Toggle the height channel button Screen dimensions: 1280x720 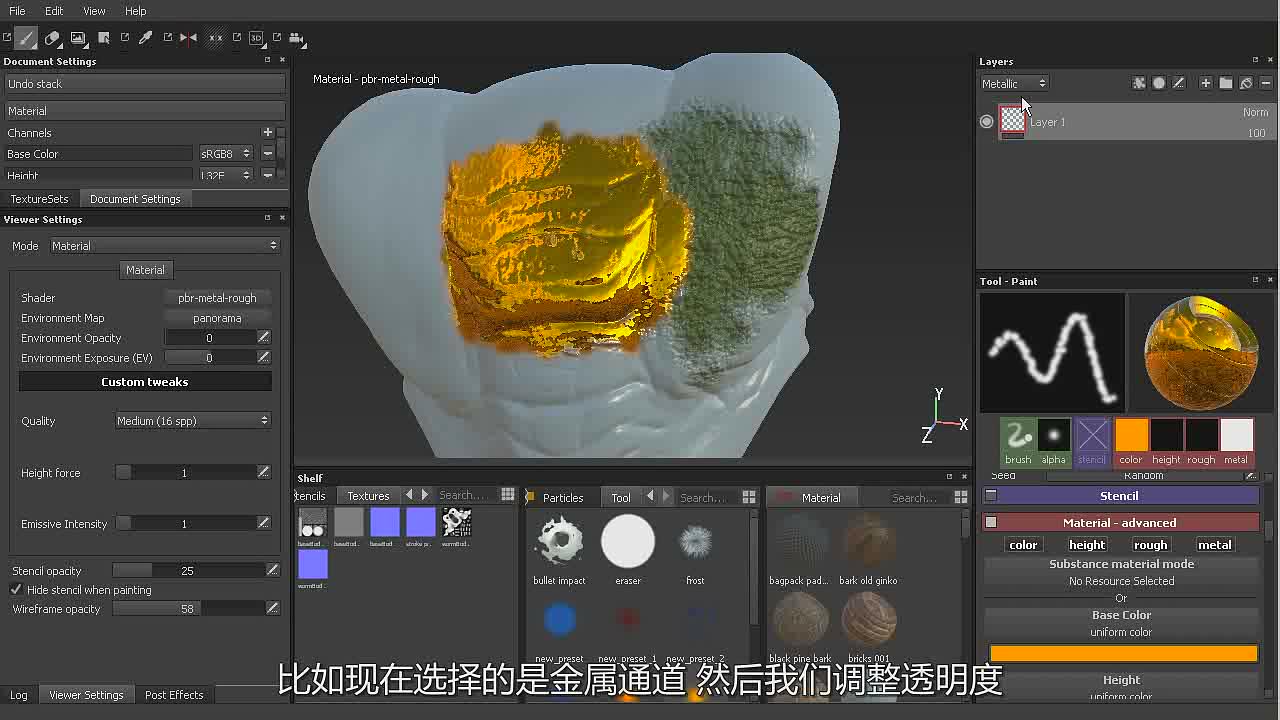(x=1087, y=545)
